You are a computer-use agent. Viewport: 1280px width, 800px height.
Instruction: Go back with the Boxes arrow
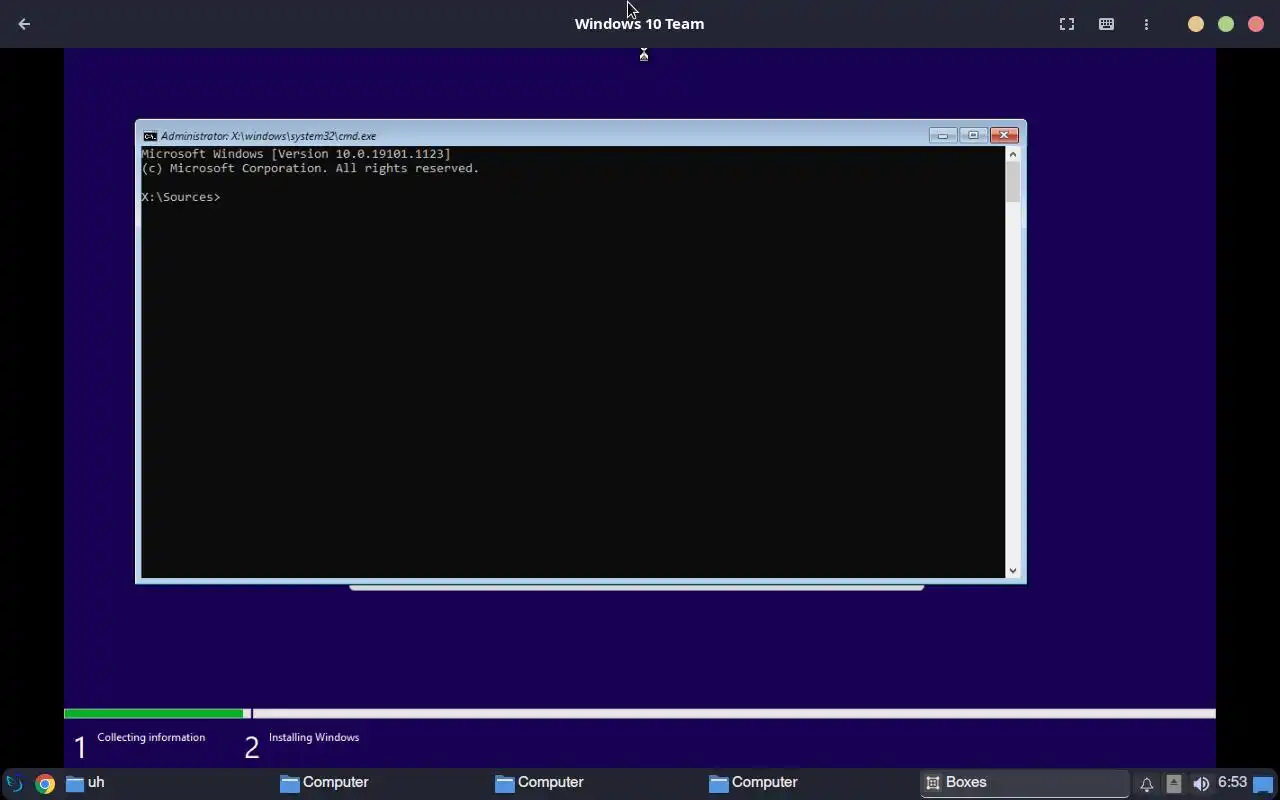click(24, 24)
